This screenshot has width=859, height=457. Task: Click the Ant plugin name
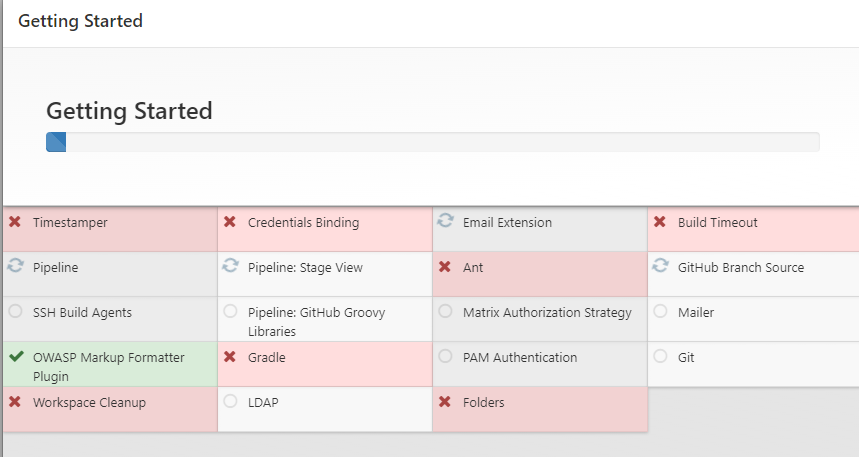(x=473, y=267)
